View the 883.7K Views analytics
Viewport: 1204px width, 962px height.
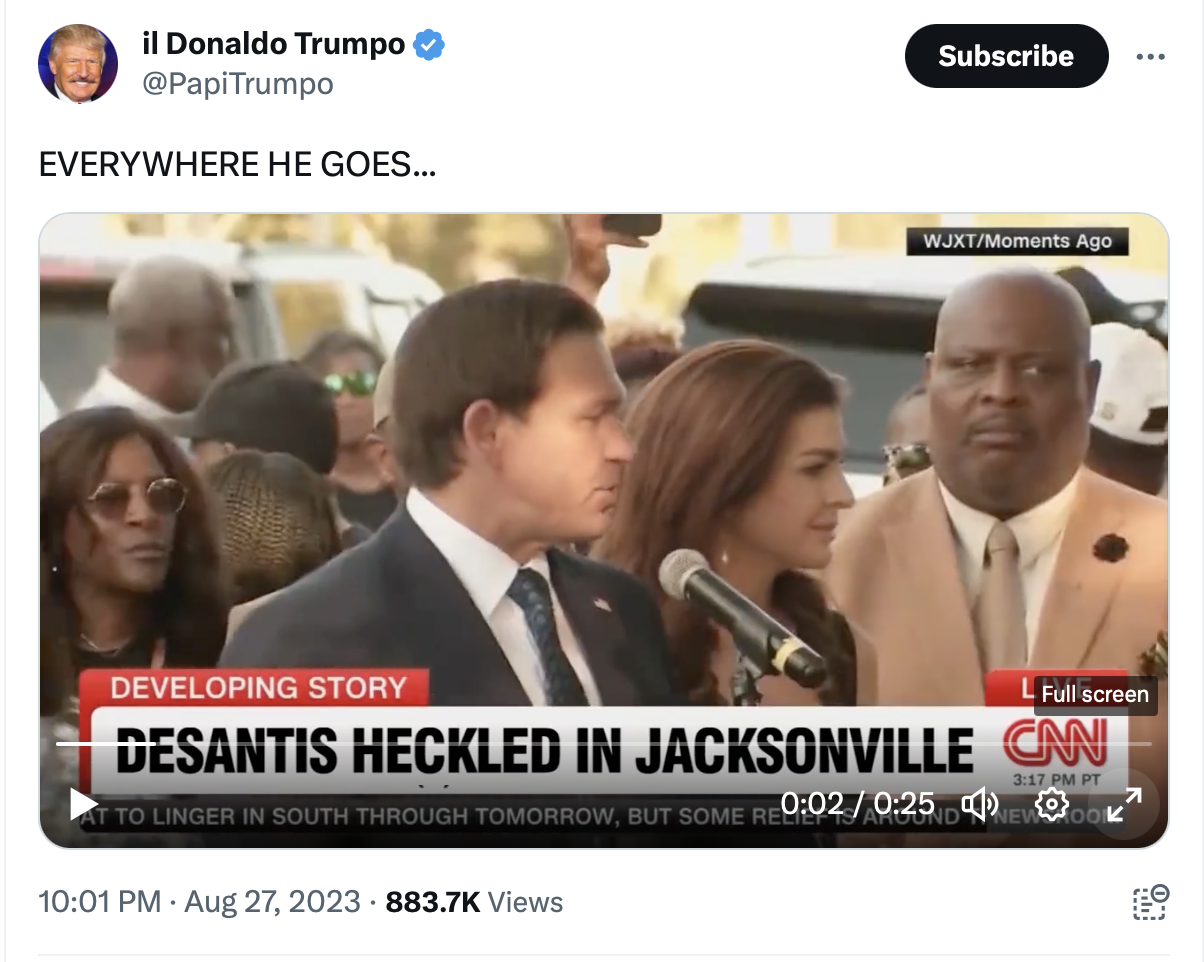click(474, 902)
